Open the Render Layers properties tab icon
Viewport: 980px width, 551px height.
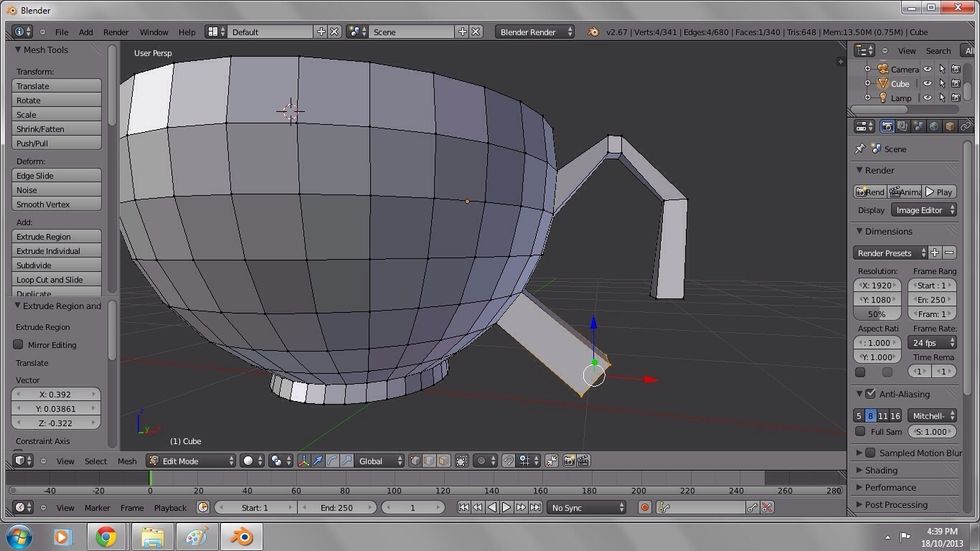click(902, 127)
